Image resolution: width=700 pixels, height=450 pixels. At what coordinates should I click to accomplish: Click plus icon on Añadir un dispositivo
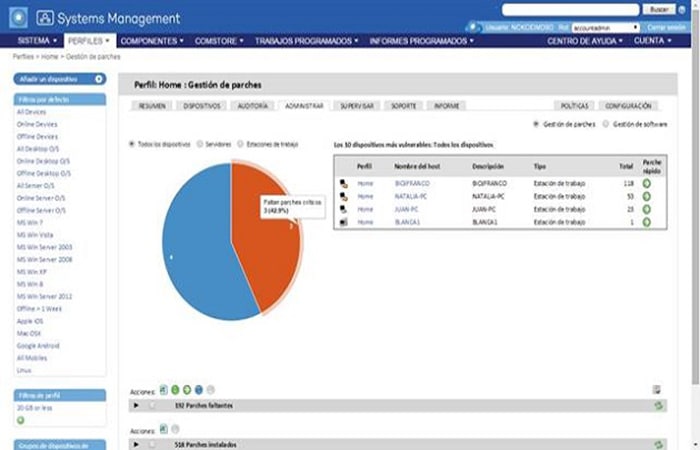[x=99, y=78]
